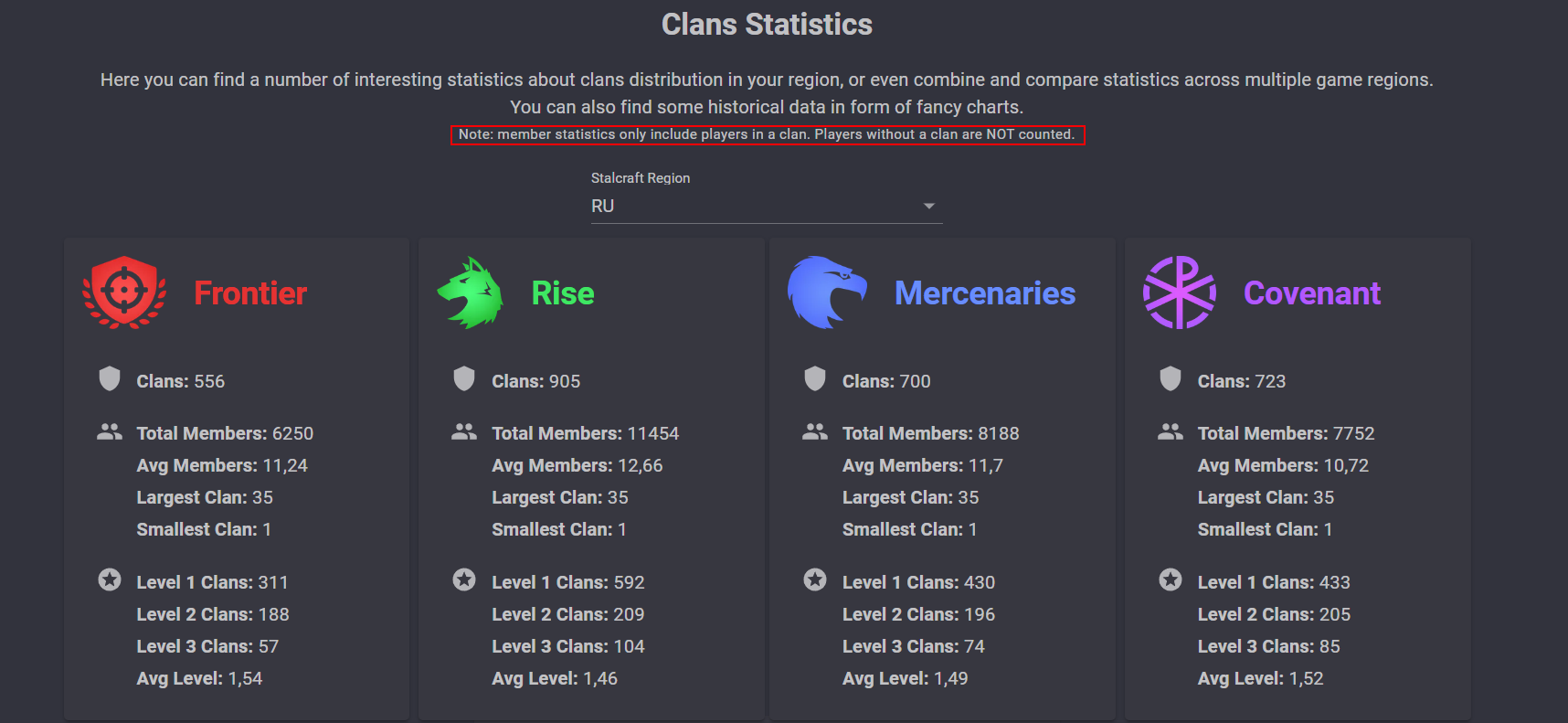
Task: Click the star icon near Frontier Level 1 Clans
Action: pyautogui.click(x=110, y=579)
